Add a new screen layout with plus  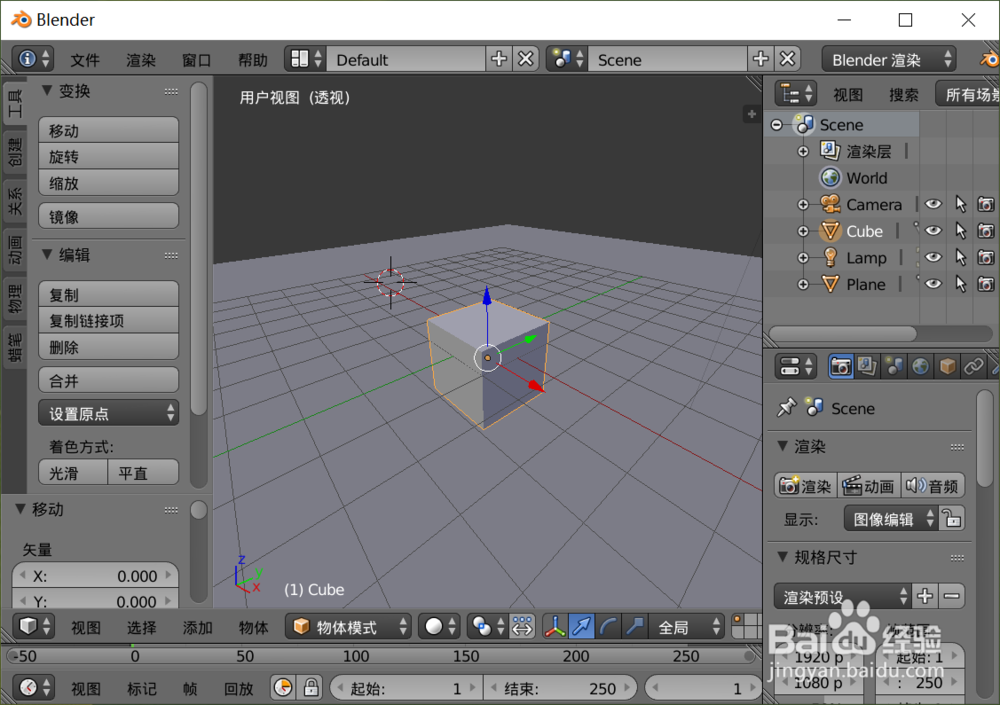point(499,59)
